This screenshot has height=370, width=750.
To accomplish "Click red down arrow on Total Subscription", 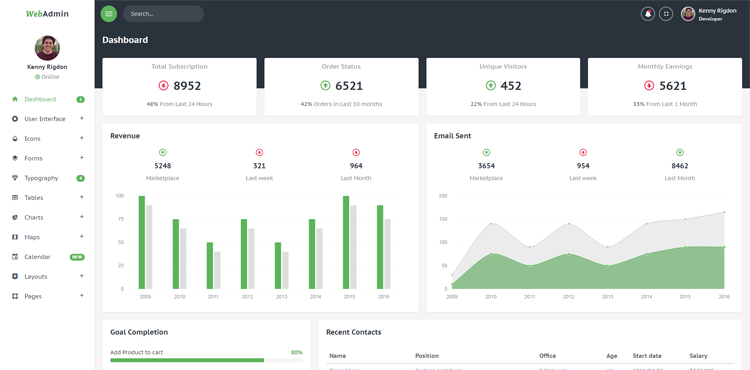I will pyautogui.click(x=164, y=86).
